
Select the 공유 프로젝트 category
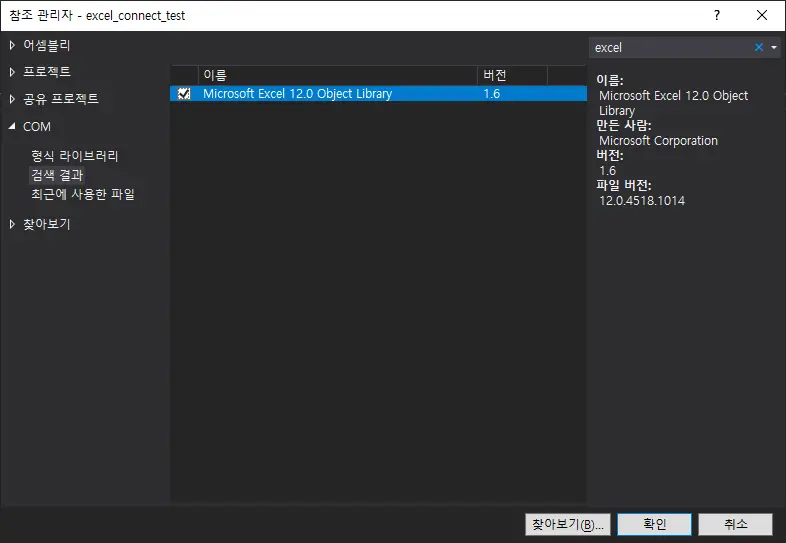tap(61, 99)
